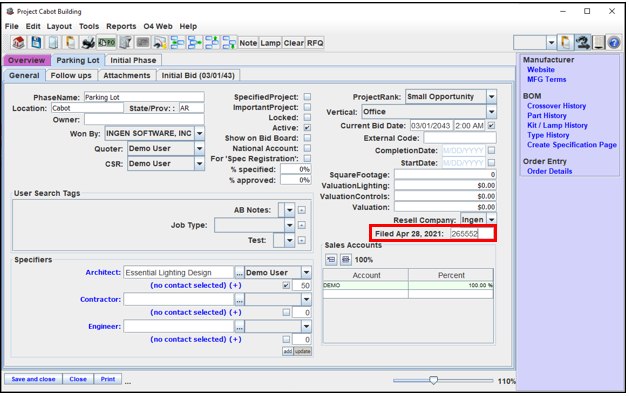
Task: Click the move-down flow diagram icon
Action: tap(229, 43)
